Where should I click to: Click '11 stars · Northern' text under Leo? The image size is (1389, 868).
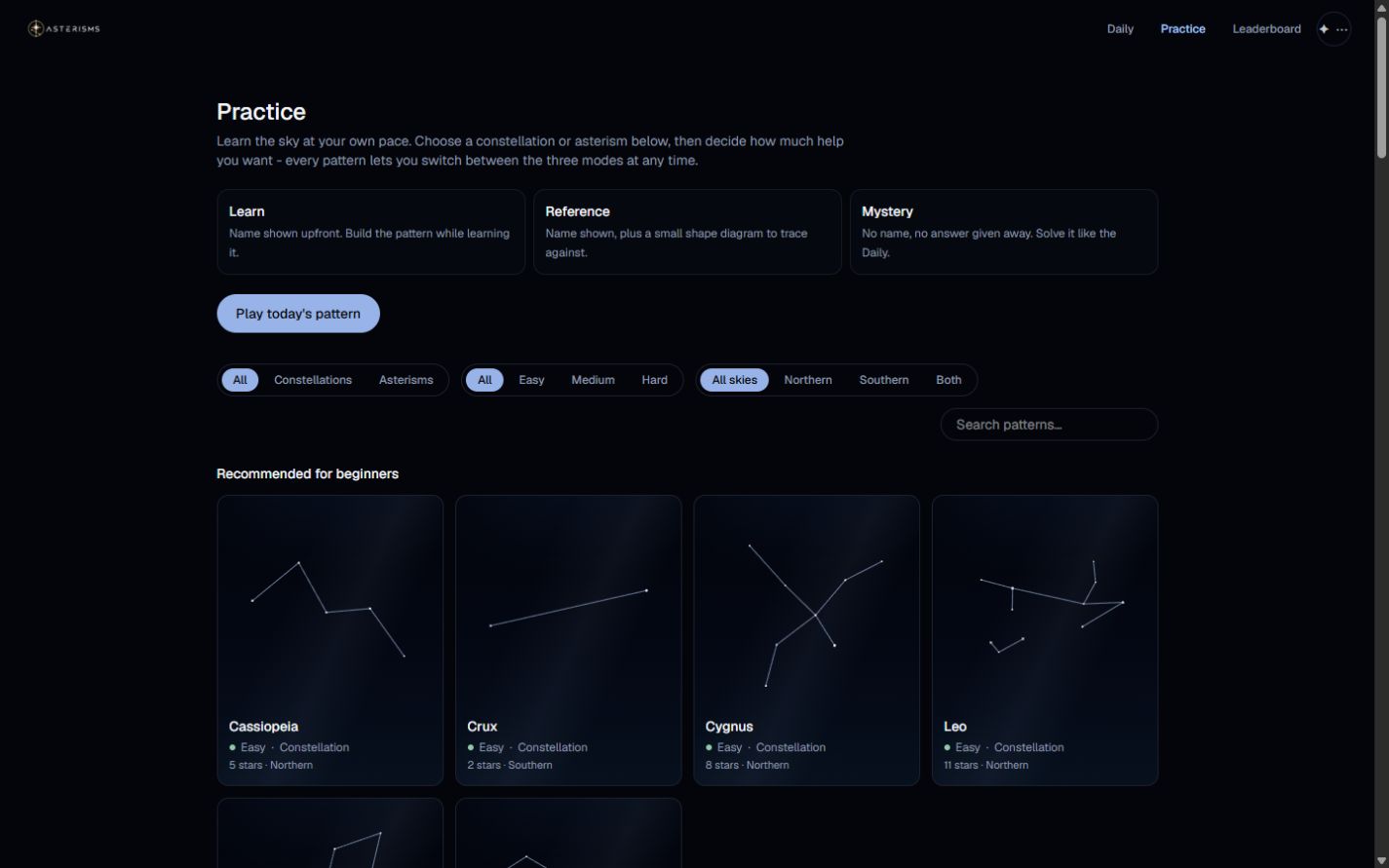(986, 765)
